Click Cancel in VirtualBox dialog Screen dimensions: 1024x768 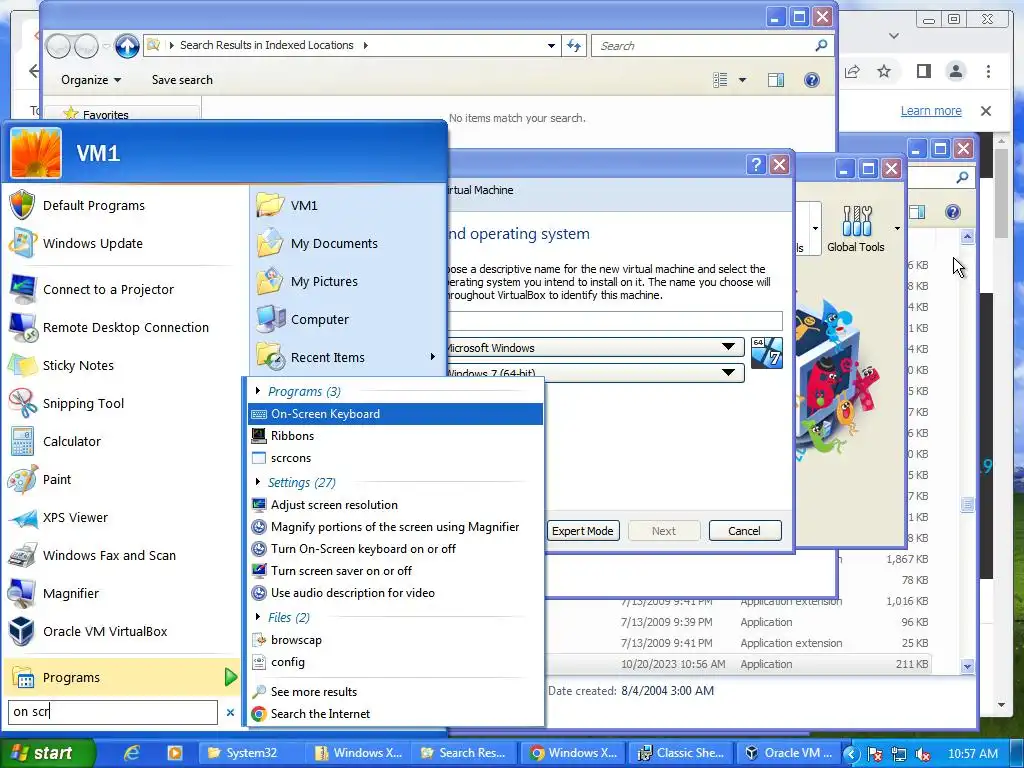click(x=744, y=531)
